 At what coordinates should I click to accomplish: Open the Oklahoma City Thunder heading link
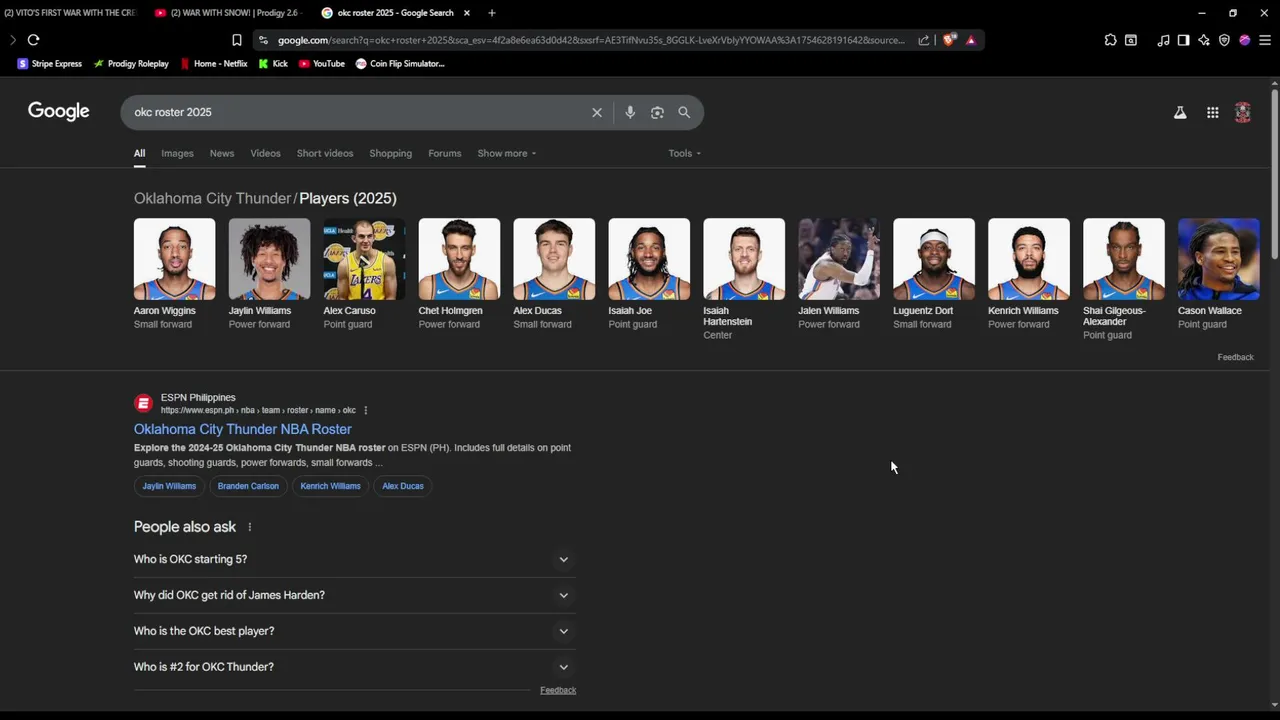[212, 198]
